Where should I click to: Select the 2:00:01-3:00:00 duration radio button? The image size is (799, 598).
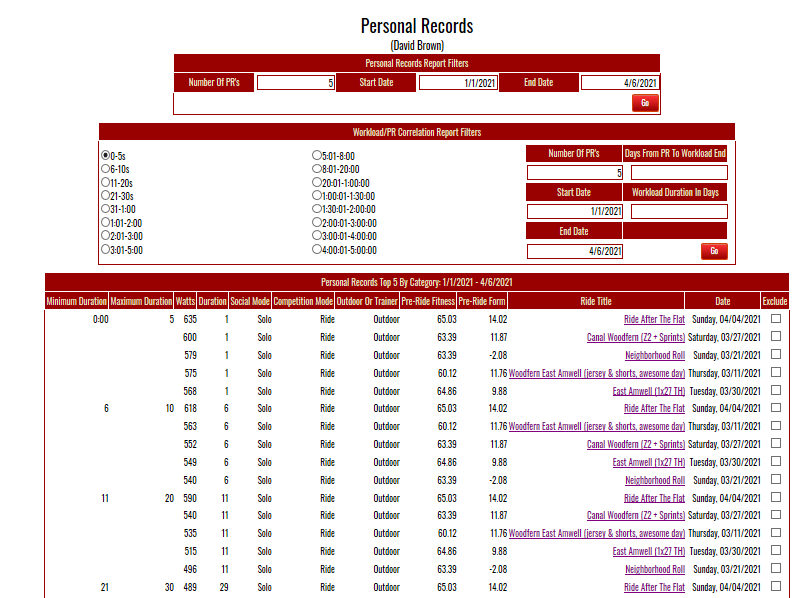[x=317, y=222]
